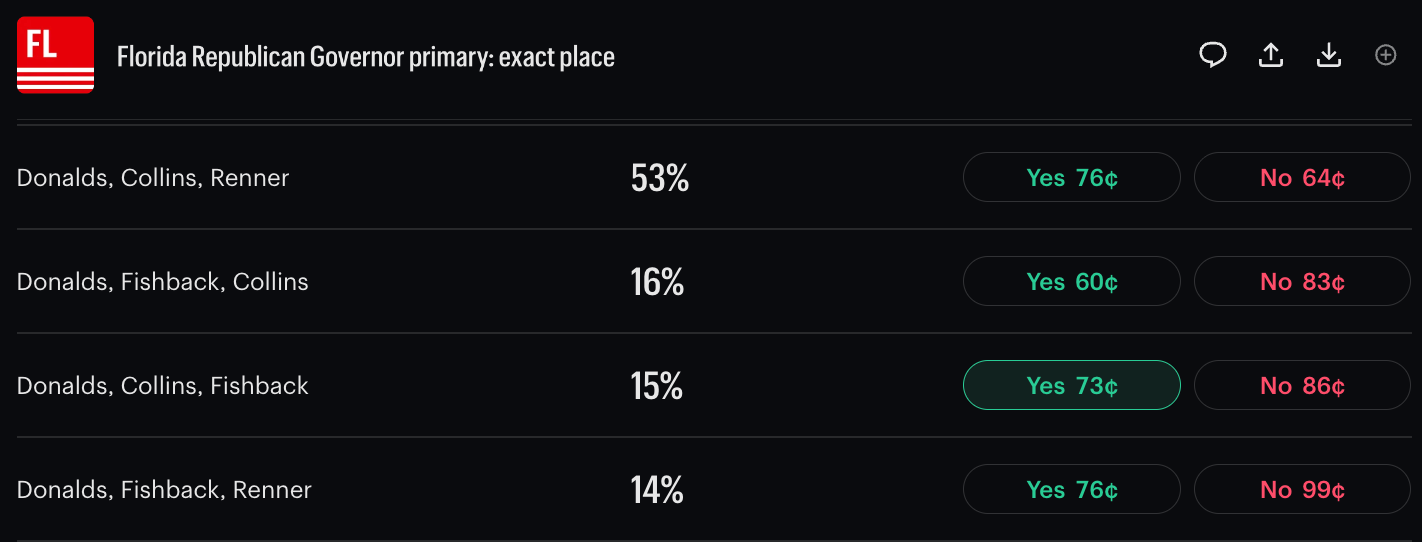Pick No 86¢ for Donalds, Collins, Fishback
Screen dimensions: 1422x542
click(x=1302, y=386)
